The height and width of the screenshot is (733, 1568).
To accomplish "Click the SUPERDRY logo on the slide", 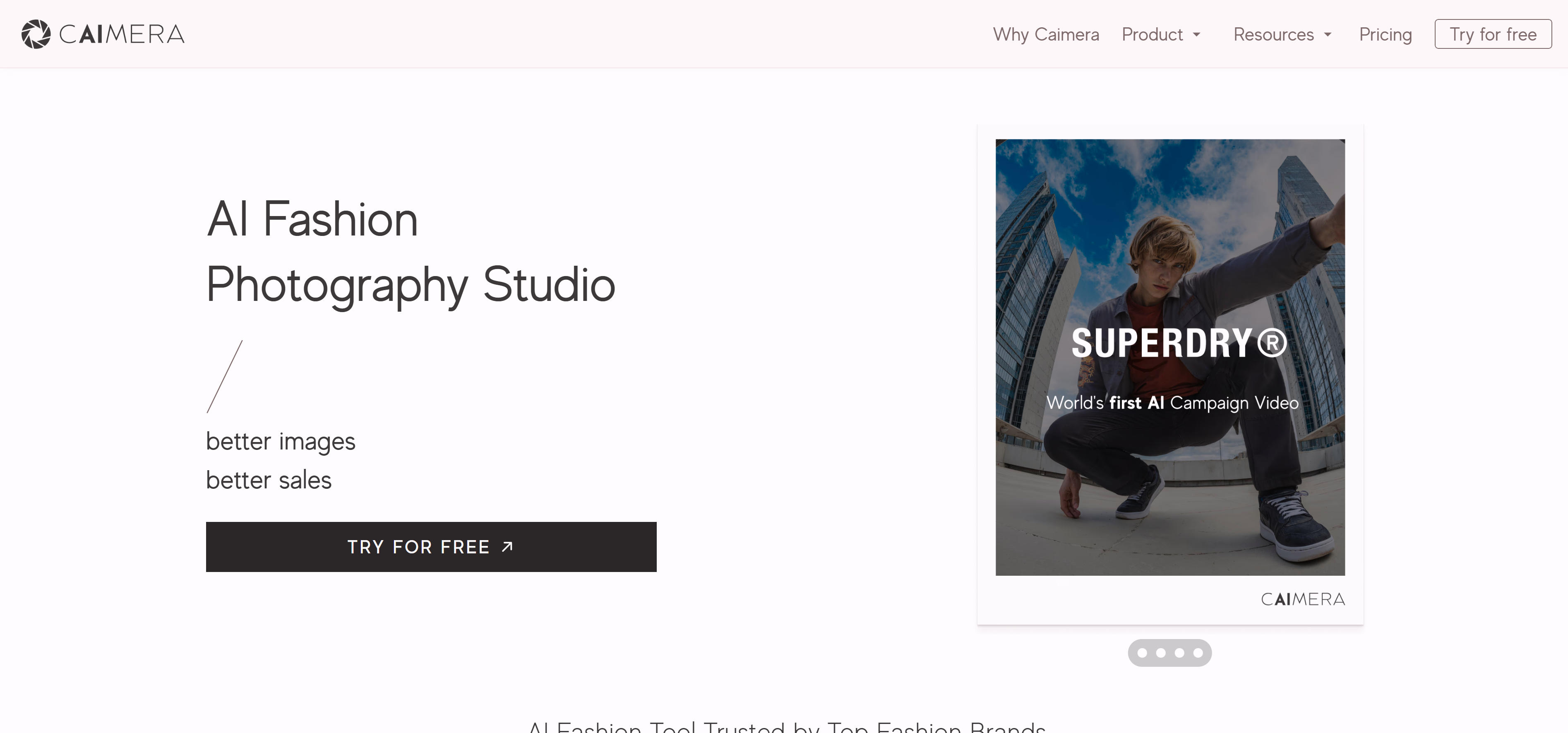I will tap(1178, 343).
